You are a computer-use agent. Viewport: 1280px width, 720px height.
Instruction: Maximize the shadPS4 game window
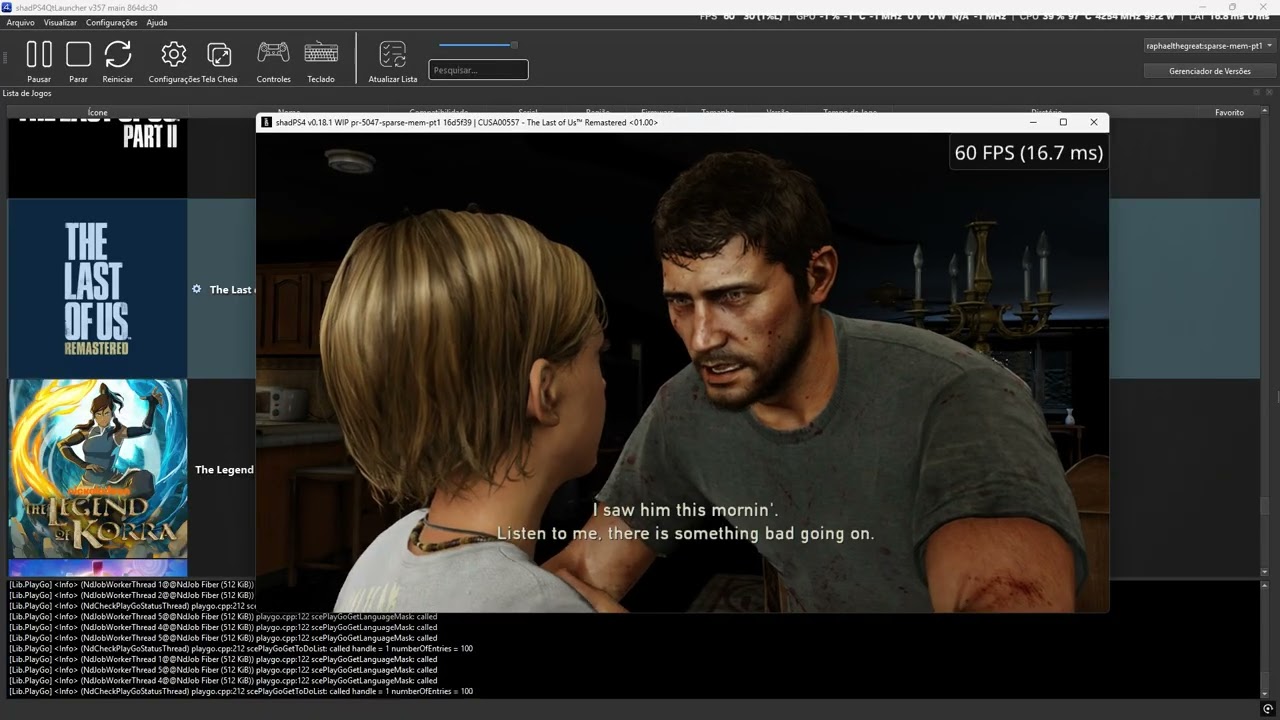(1063, 122)
